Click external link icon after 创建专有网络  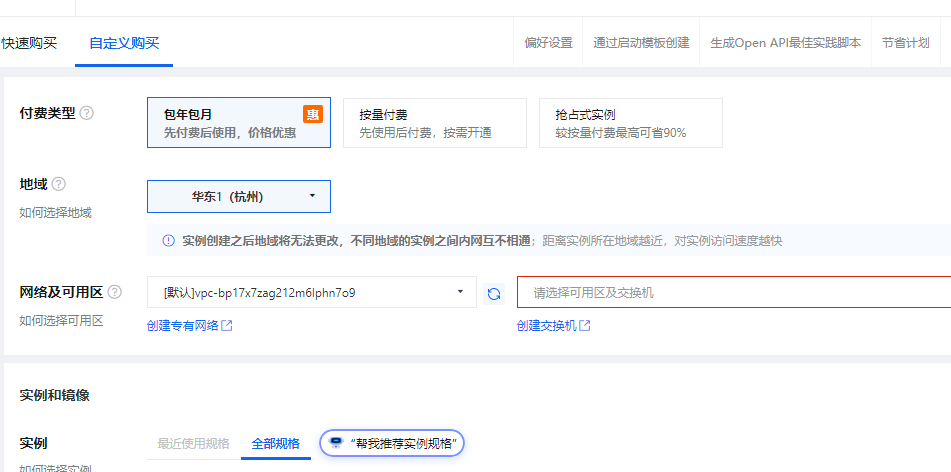coord(227,326)
